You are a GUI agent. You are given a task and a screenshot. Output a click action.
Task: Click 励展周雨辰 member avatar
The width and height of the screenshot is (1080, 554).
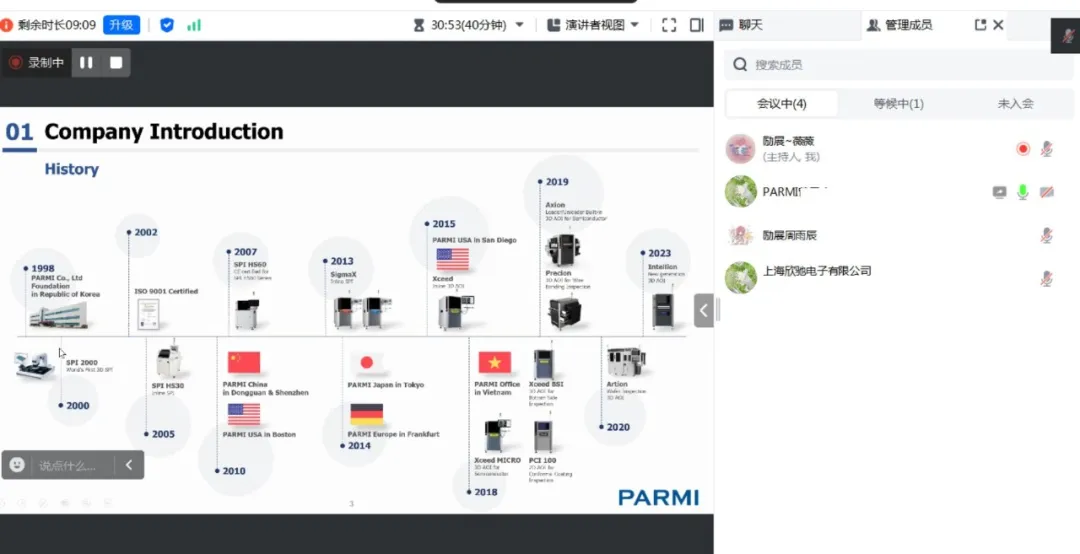tap(740, 236)
